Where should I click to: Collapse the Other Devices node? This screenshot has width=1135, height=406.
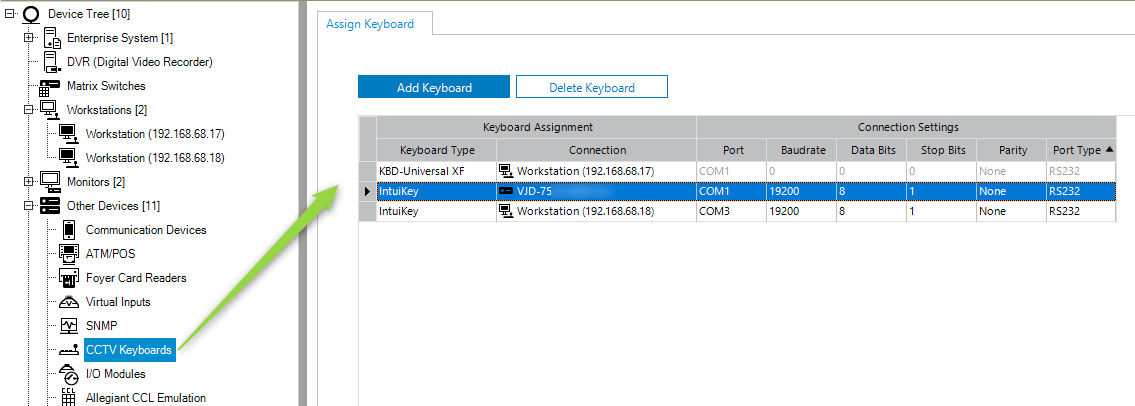(29, 206)
